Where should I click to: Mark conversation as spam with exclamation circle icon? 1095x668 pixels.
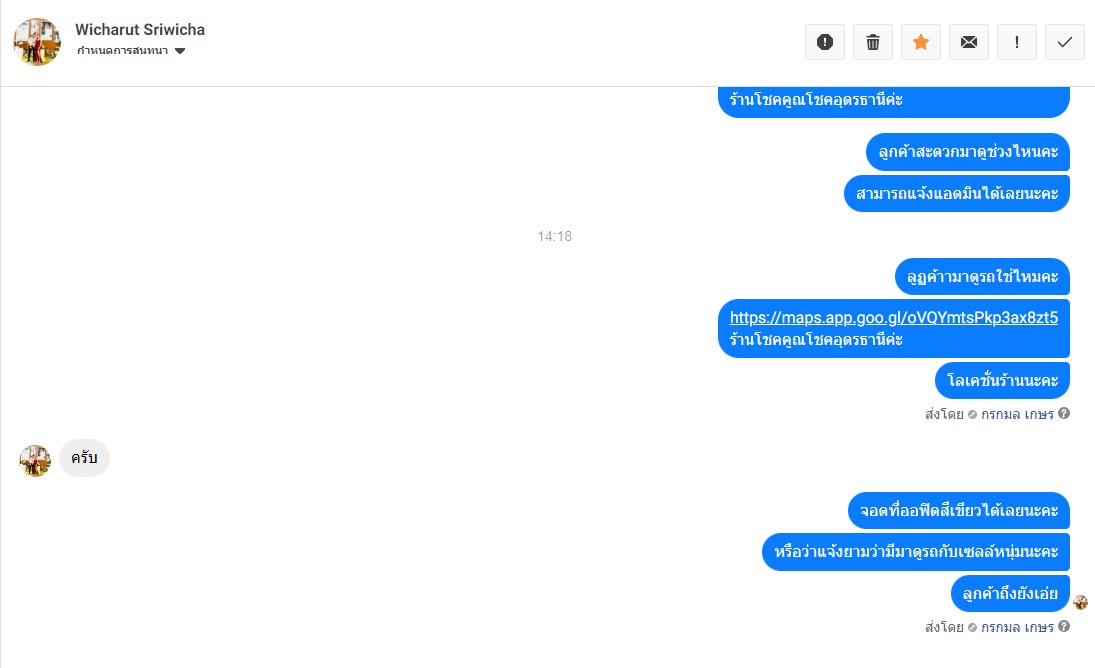825,42
